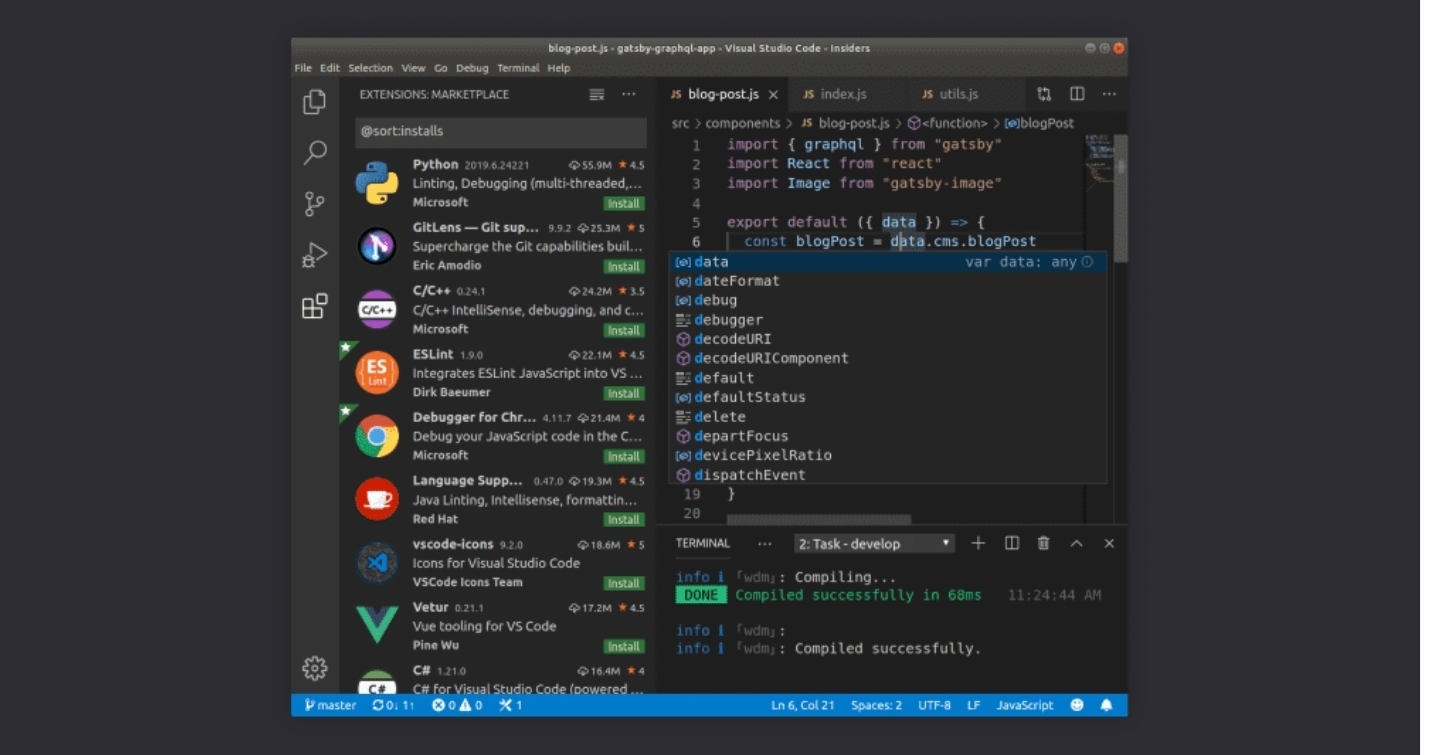Image resolution: width=1440 pixels, height=755 pixels.
Task: Open the Debug menu
Action: [472, 68]
